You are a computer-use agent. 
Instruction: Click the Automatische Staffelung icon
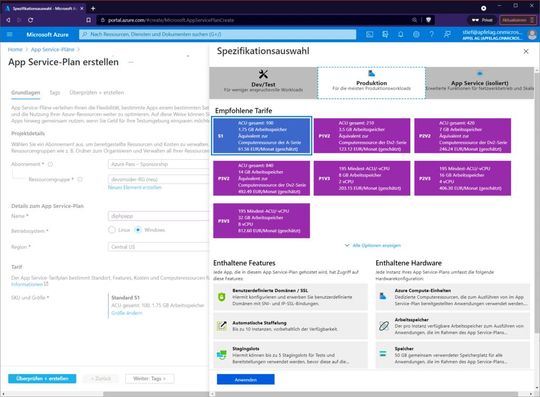pos(222,325)
